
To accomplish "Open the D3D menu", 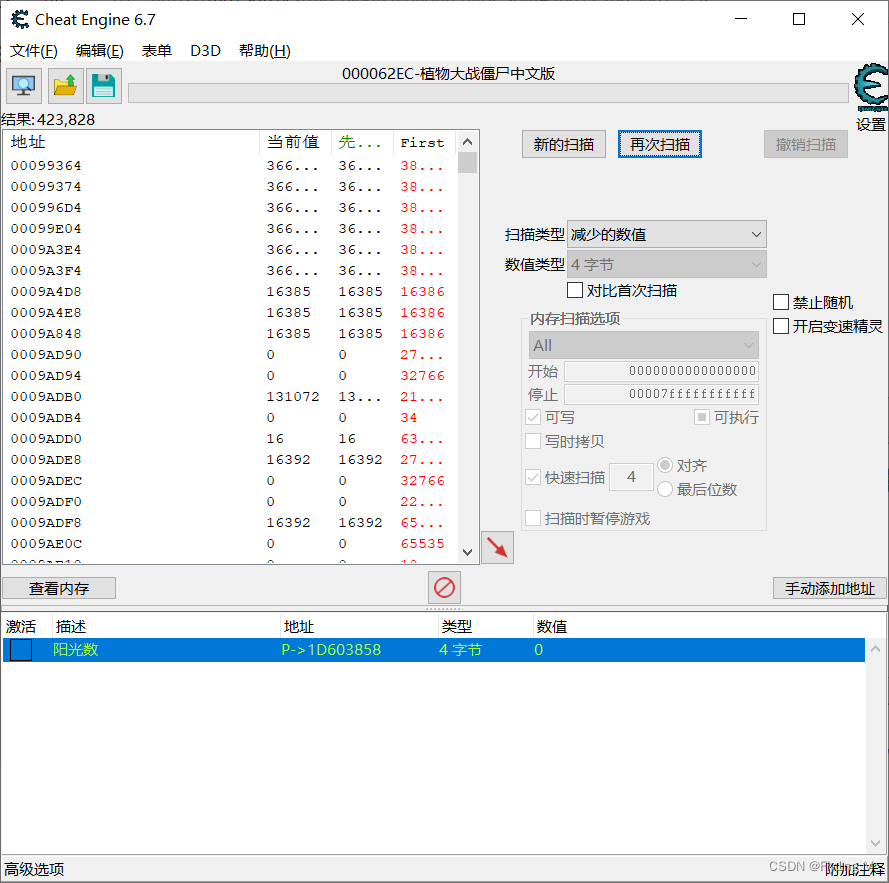I will point(205,51).
